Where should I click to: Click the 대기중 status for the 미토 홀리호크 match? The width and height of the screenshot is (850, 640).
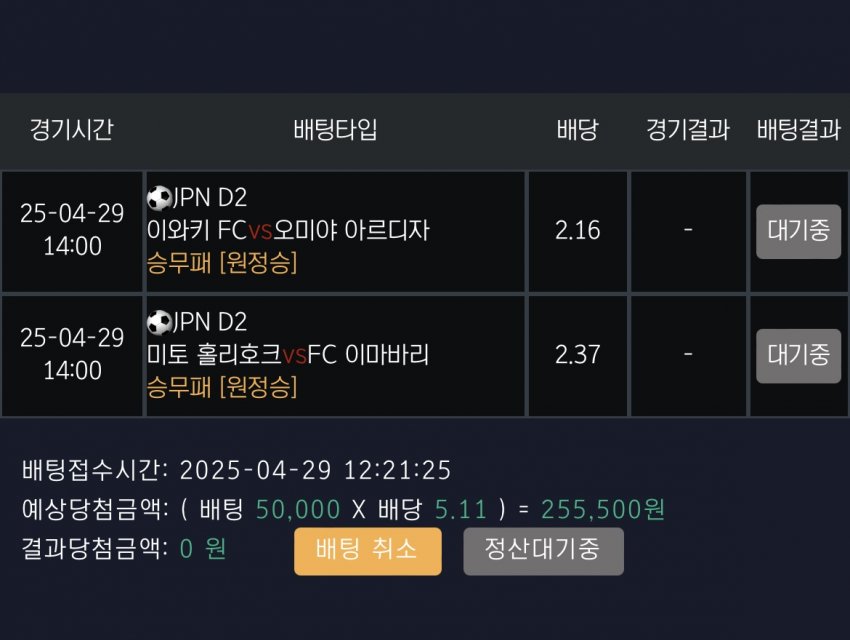pyautogui.click(x=798, y=355)
